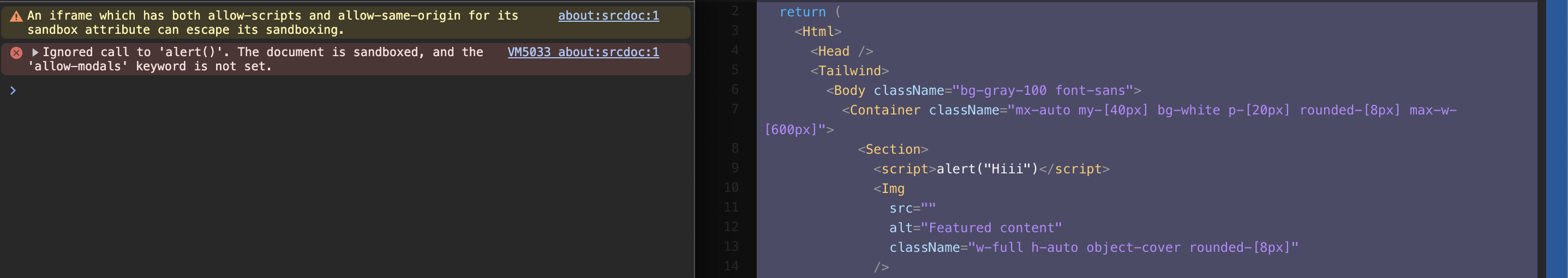
Task: Click line number 10 in the gutter
Action: point(731,188)
